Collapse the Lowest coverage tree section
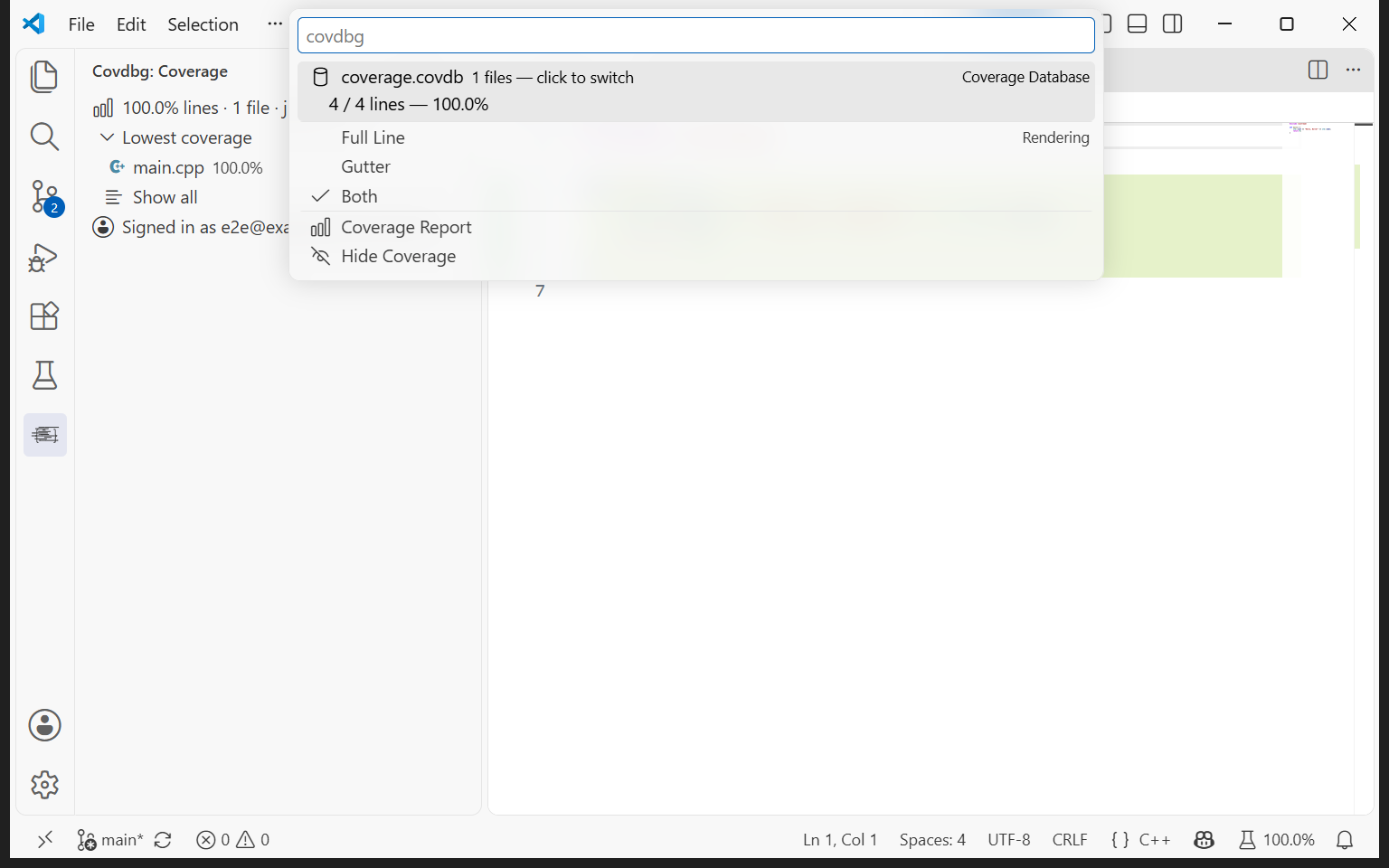The height and width of the screenshot is (868, 1389). click(107, 137)
